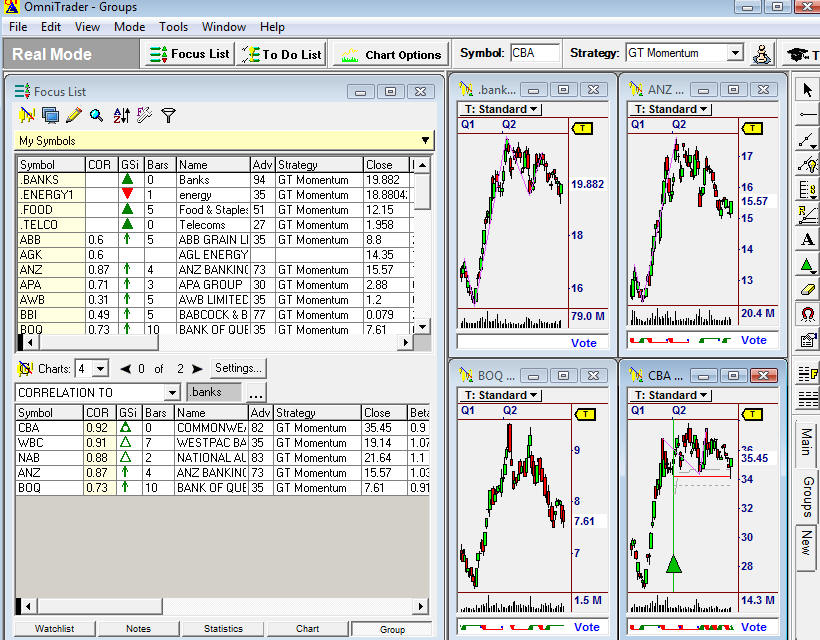This screenshot has width=820, height=640.
Task: Click the yellow T tag on .banks chart
Action: (582, 128)
